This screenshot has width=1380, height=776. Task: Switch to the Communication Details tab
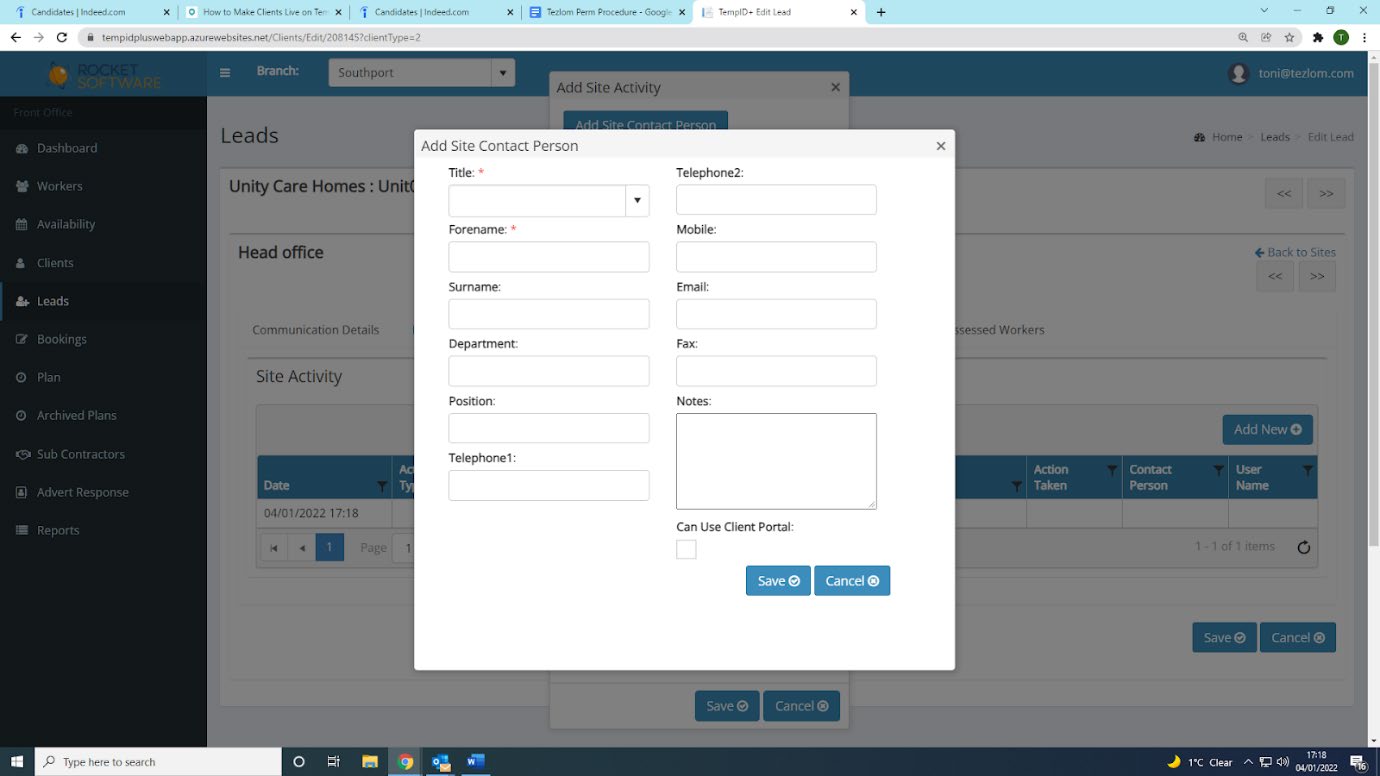coord(315,329)
